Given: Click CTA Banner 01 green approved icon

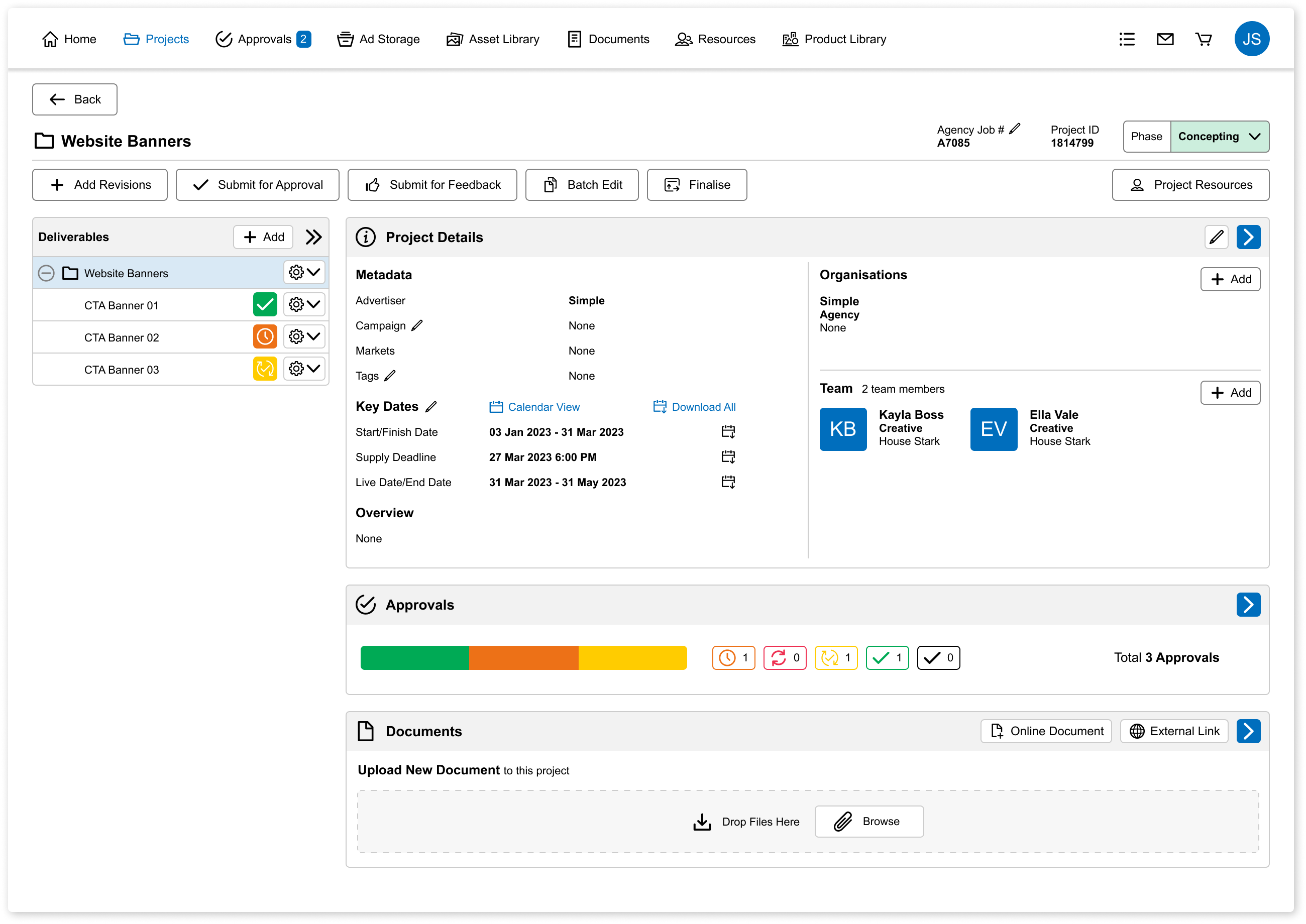Looking at the screenshot, I should coord(265,305).
